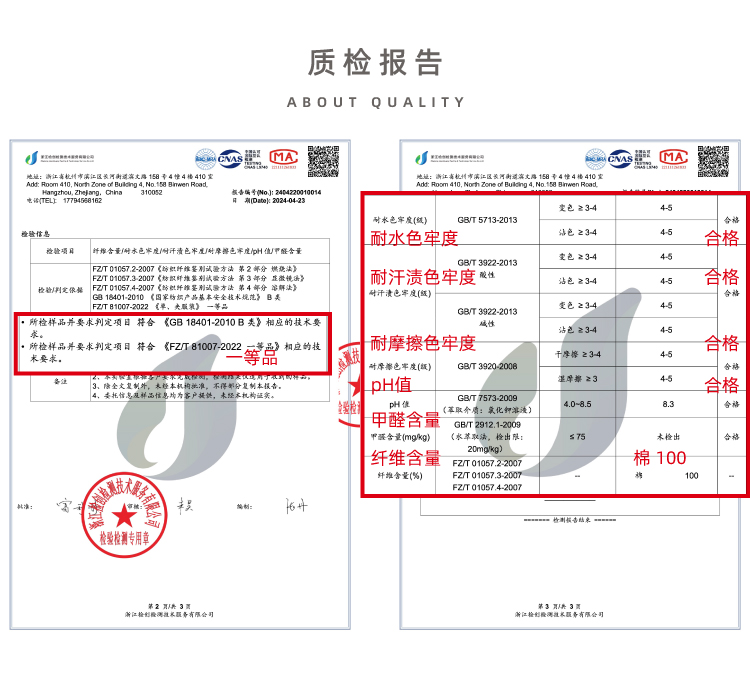The width and height of the screenshot is (750, 682).
Task: Click the red MA mark on left report
Action: (x=284, y=157)
